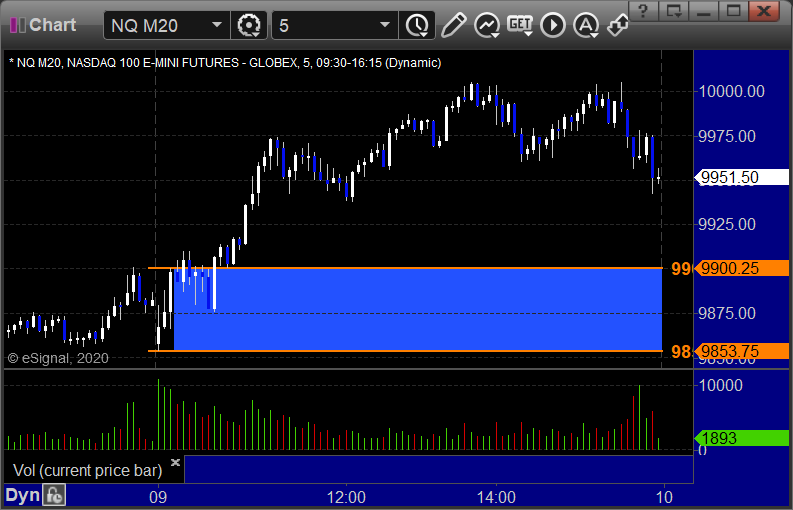Image resolution: width=793 pixels, height=510 pixels.
Task: Click the 9875.00 price axis label
Action: click(x=727, y=313)
